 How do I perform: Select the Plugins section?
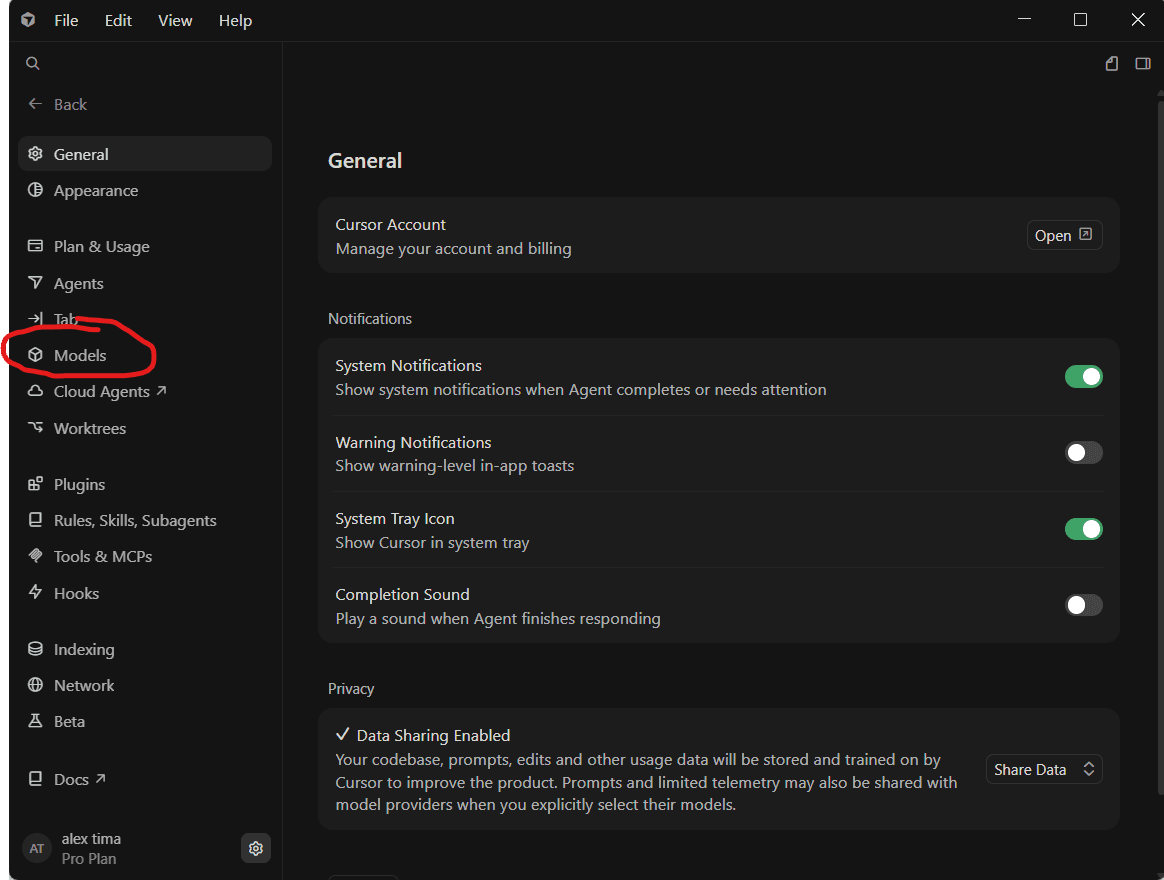click(x=145, y=484)
